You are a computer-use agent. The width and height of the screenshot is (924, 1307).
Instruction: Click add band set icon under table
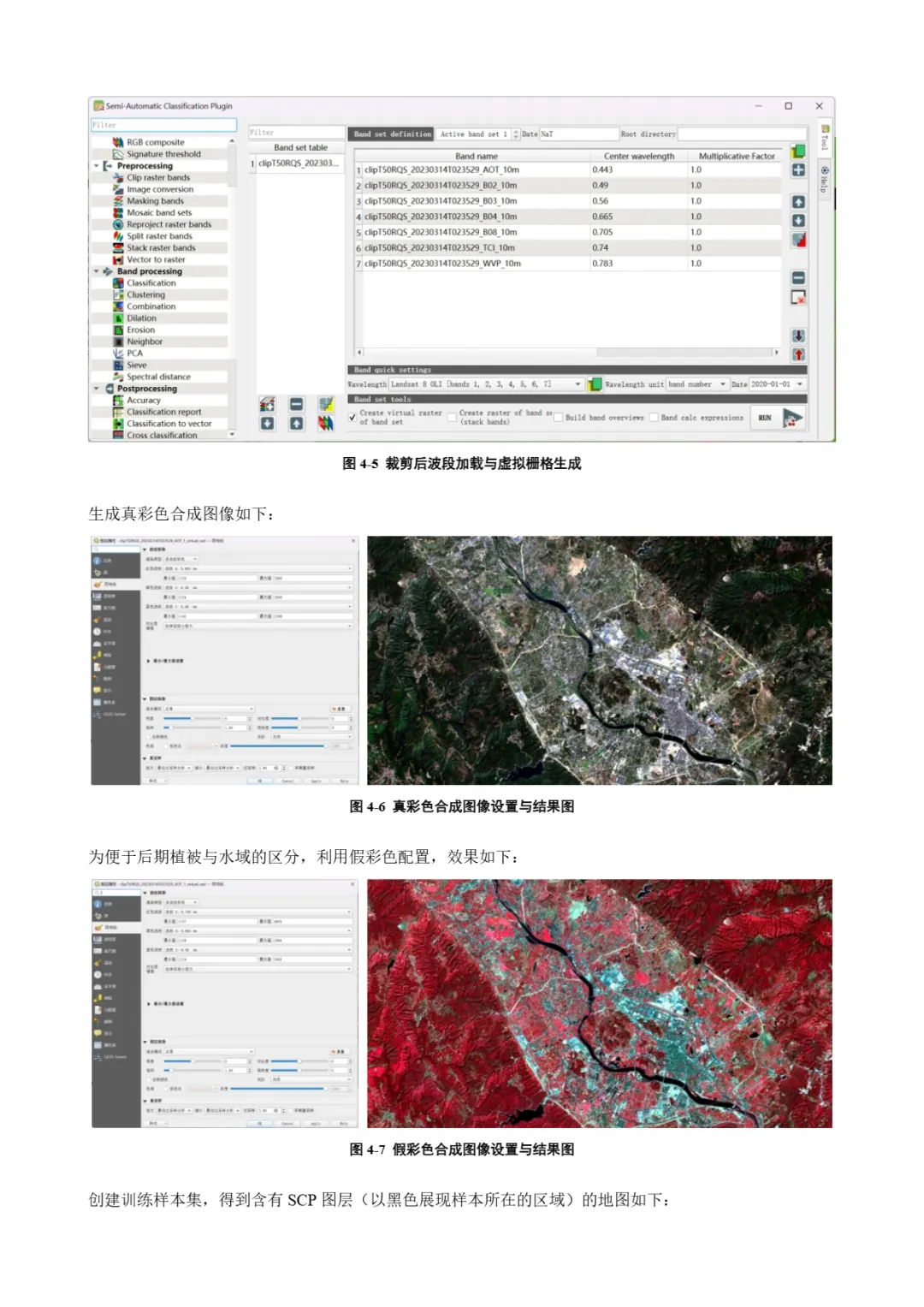tap(268, 403)
